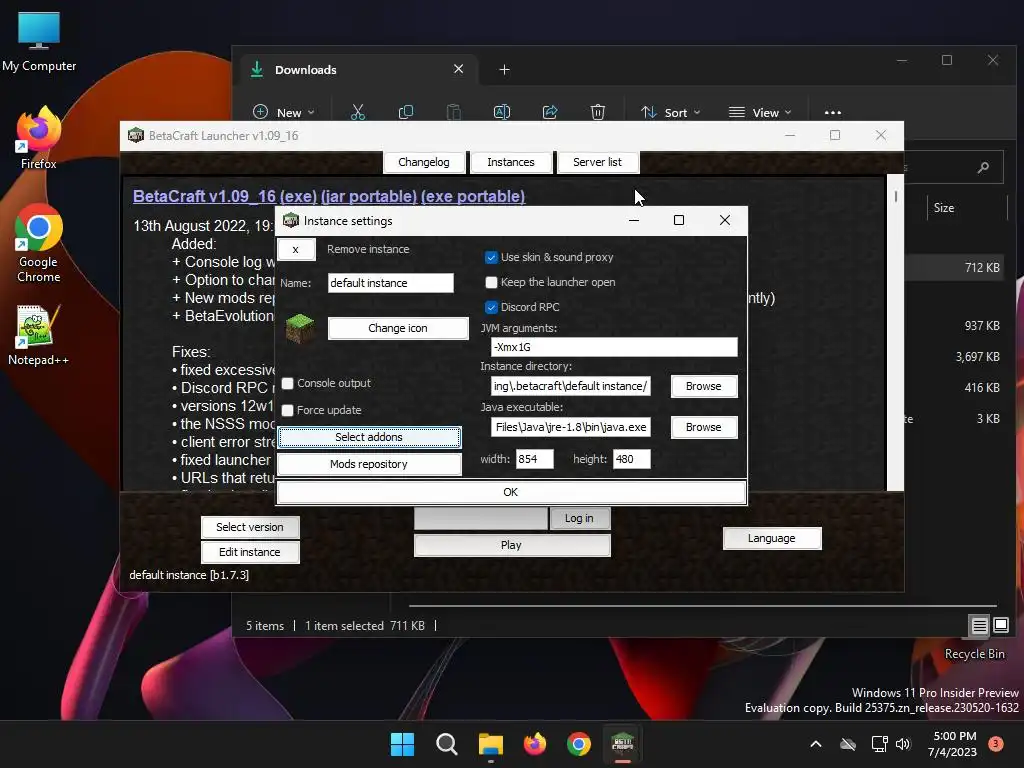The height and width of the screenshot is (768, 1024).
Task: Click Change icon button
Action: coord(398,328)
